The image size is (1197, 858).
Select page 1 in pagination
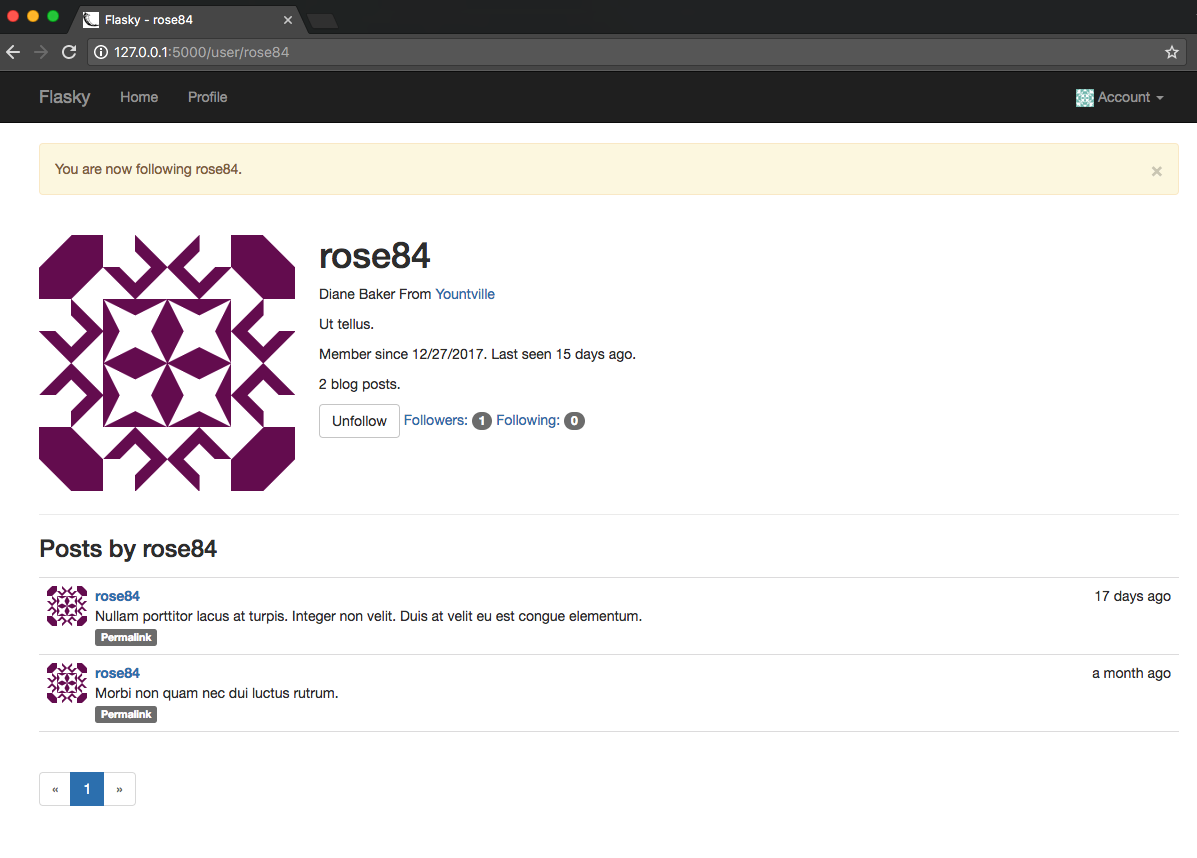click(x=87, y=789)
